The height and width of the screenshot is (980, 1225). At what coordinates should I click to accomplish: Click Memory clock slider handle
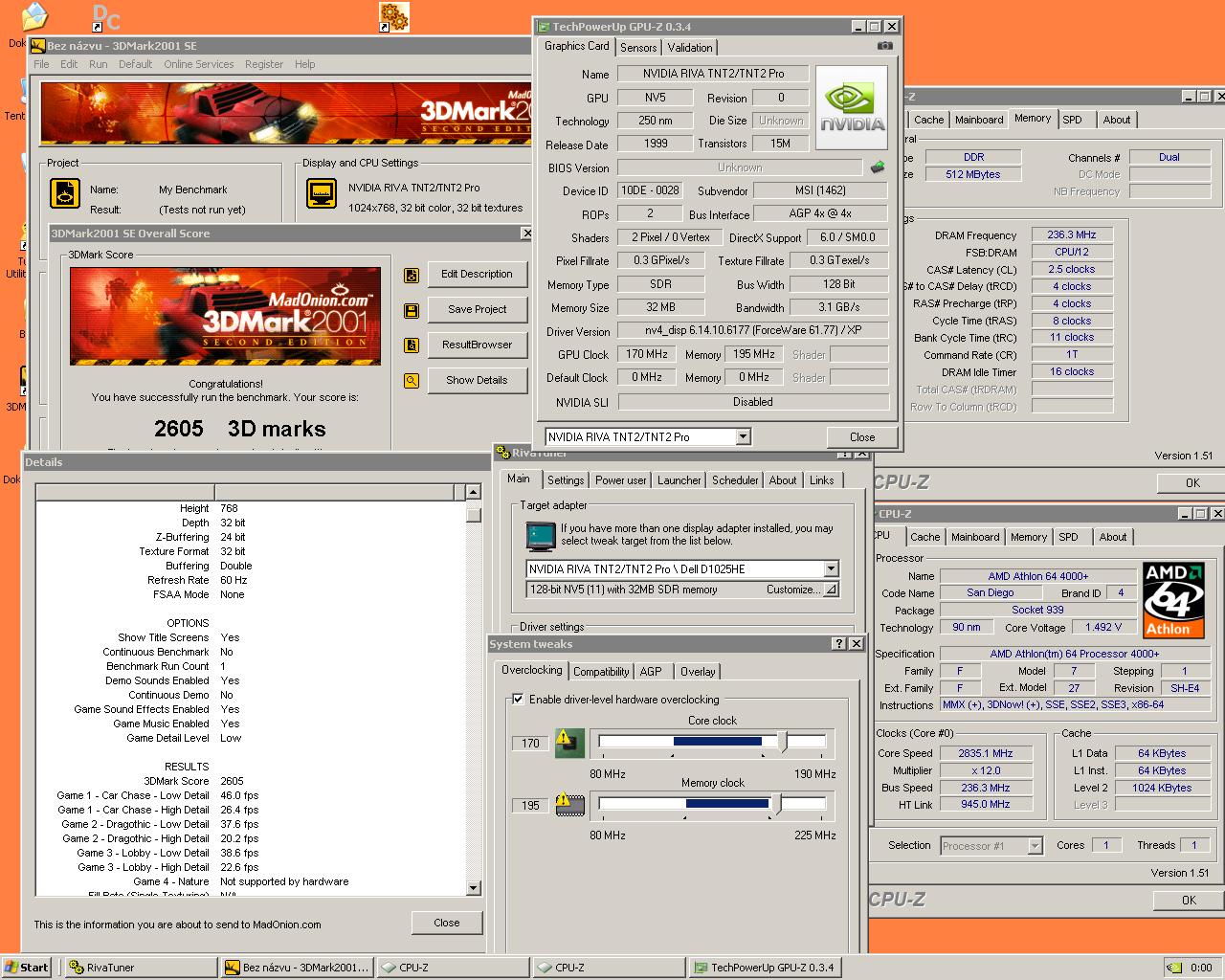coord(776,804)
